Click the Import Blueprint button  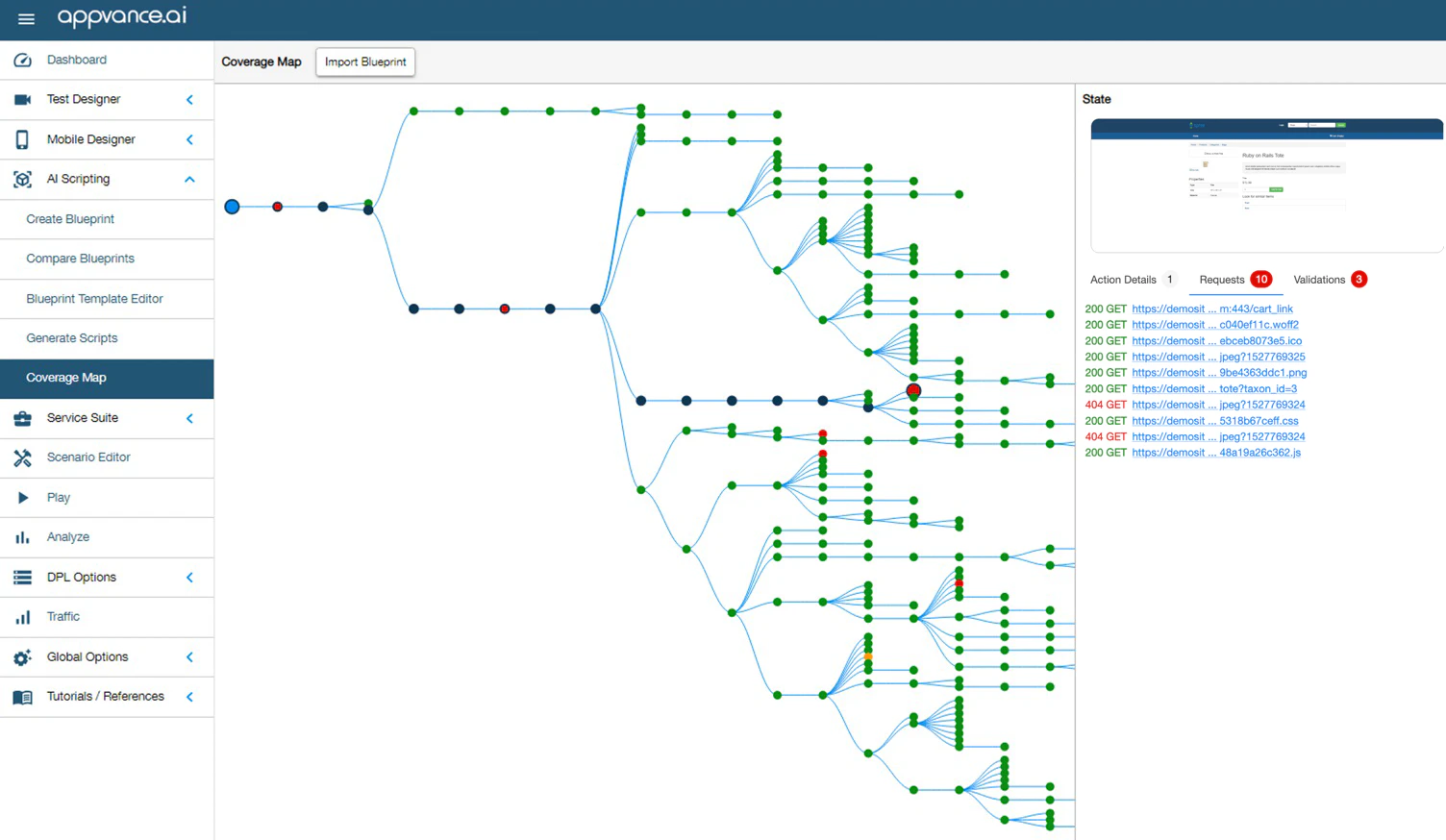[364, 62]
